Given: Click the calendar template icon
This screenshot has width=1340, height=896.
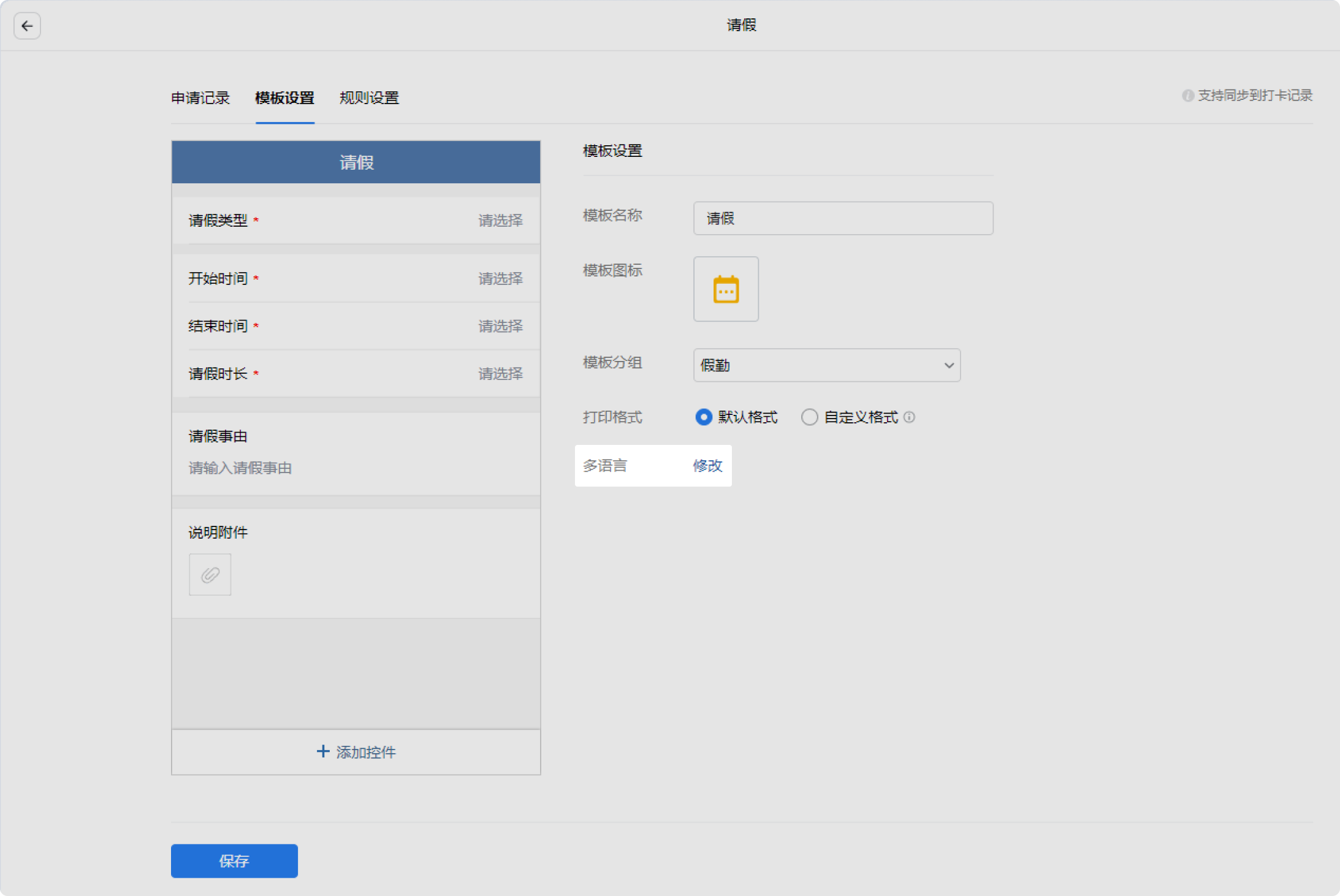Looking at the screenshot, I should pos(726,289).
